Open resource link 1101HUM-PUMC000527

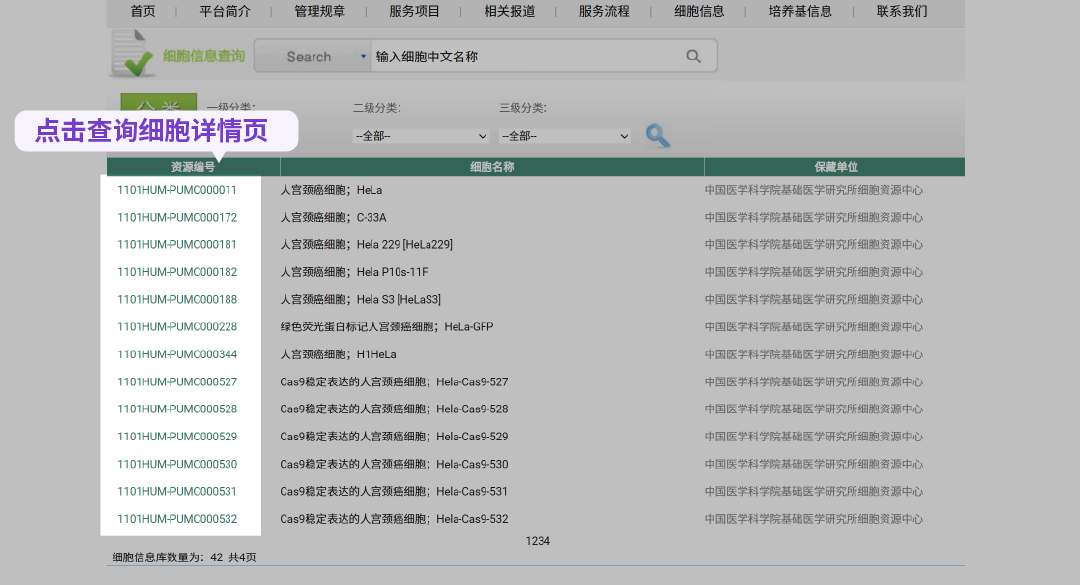(177, 382)
